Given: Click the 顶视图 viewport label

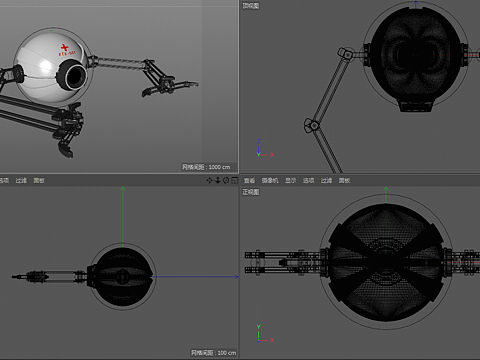Looking at the screenshot, I should point(250,6).
